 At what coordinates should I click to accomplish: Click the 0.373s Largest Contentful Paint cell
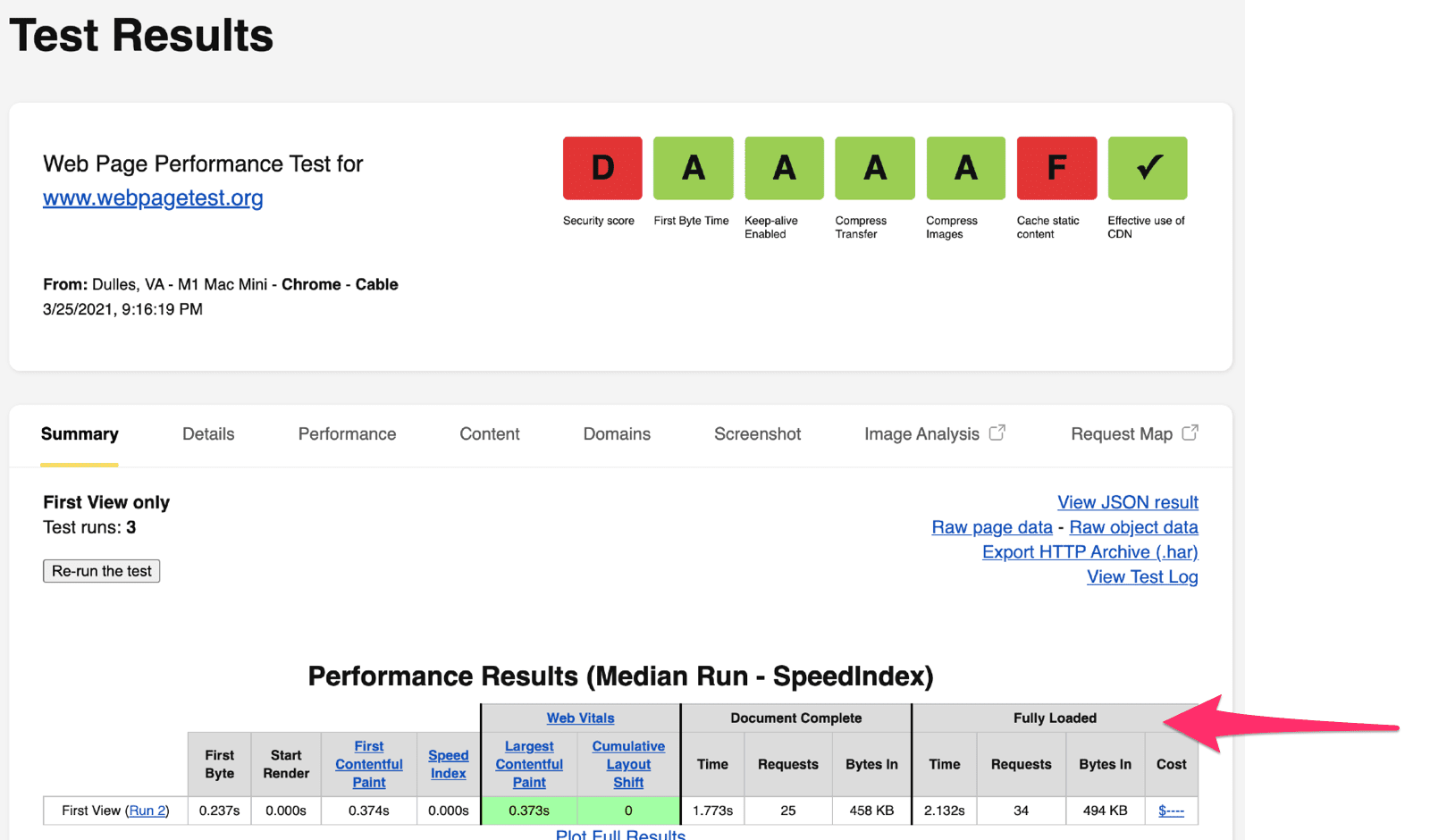tap(529, 811)
